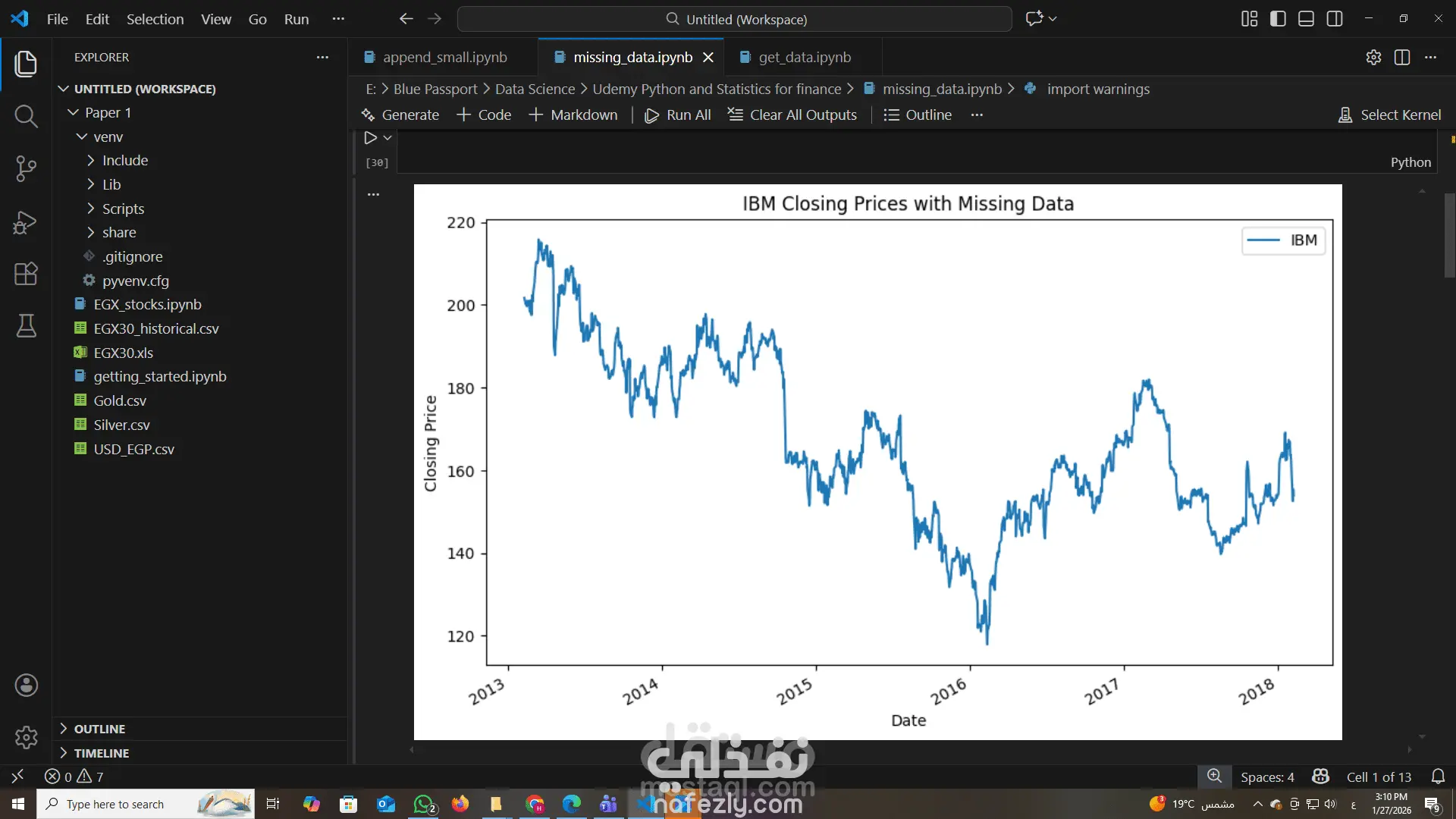Run the cell with the play icon
This screenshot has width=1456, height=819.
(370, 138)
